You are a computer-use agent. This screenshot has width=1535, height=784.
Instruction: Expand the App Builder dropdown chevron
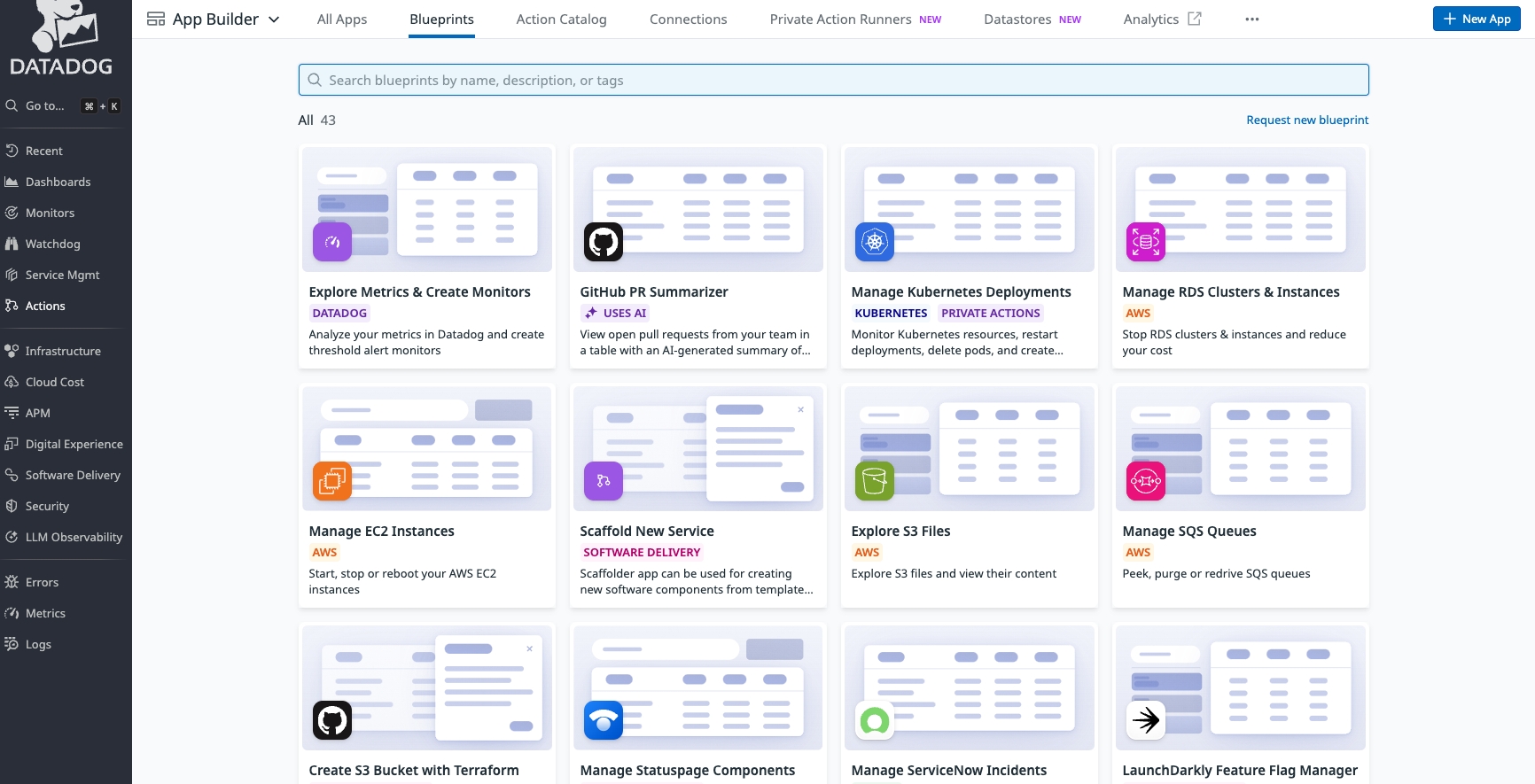(x=274, y=19)
